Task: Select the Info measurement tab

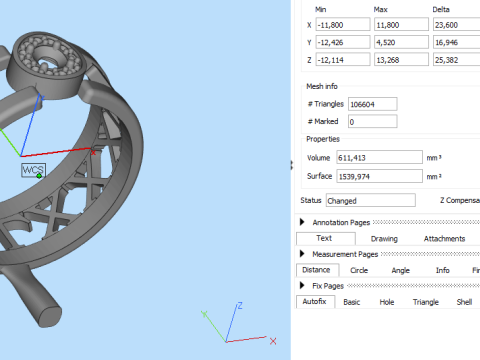Action: point(443,270)
